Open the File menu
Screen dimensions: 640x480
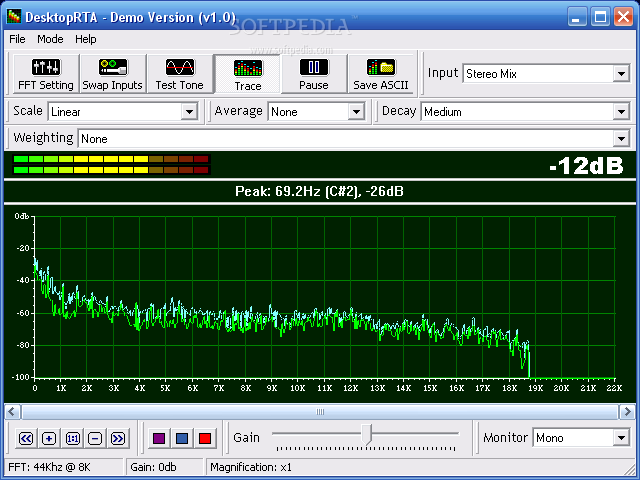[x=17, y=39]
